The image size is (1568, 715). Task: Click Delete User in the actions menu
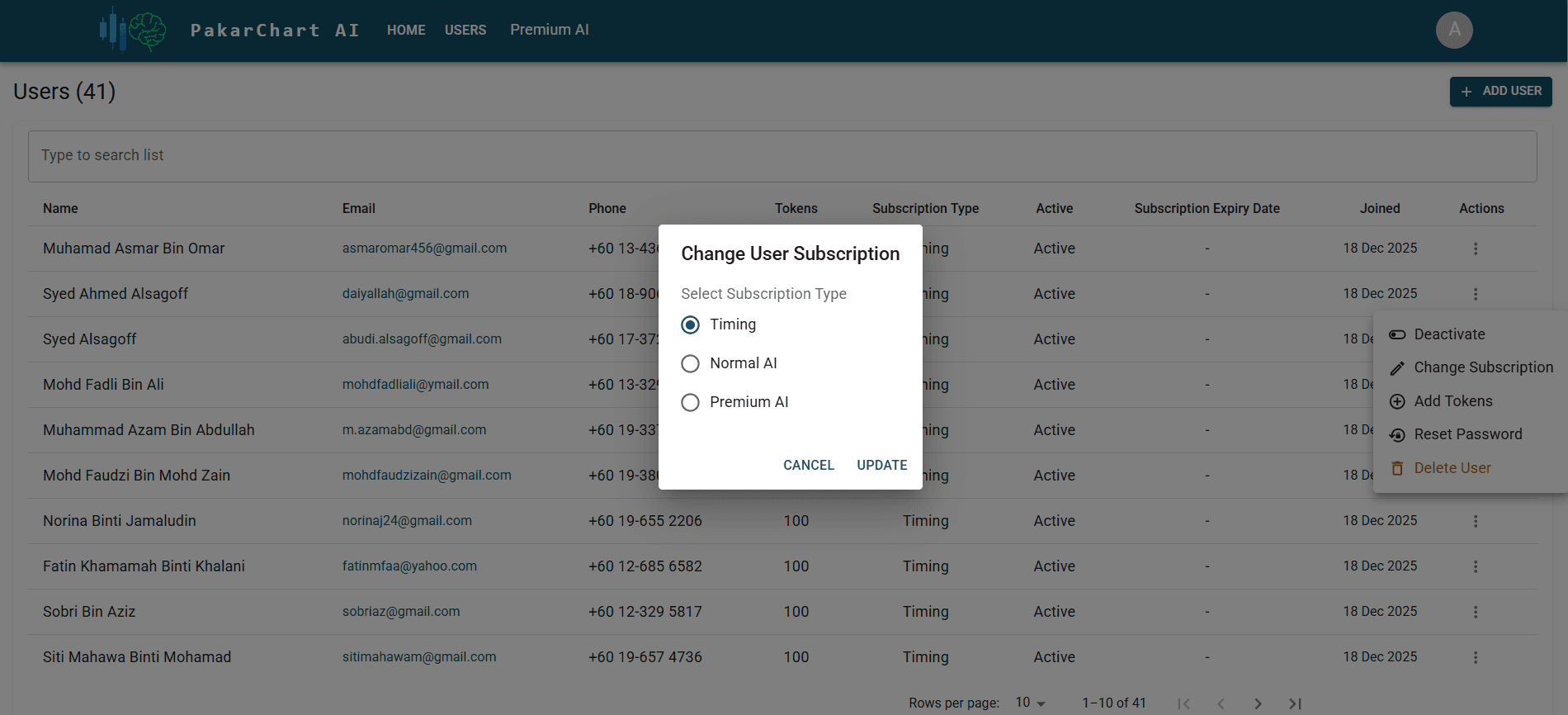click(x=1452, y=468)
